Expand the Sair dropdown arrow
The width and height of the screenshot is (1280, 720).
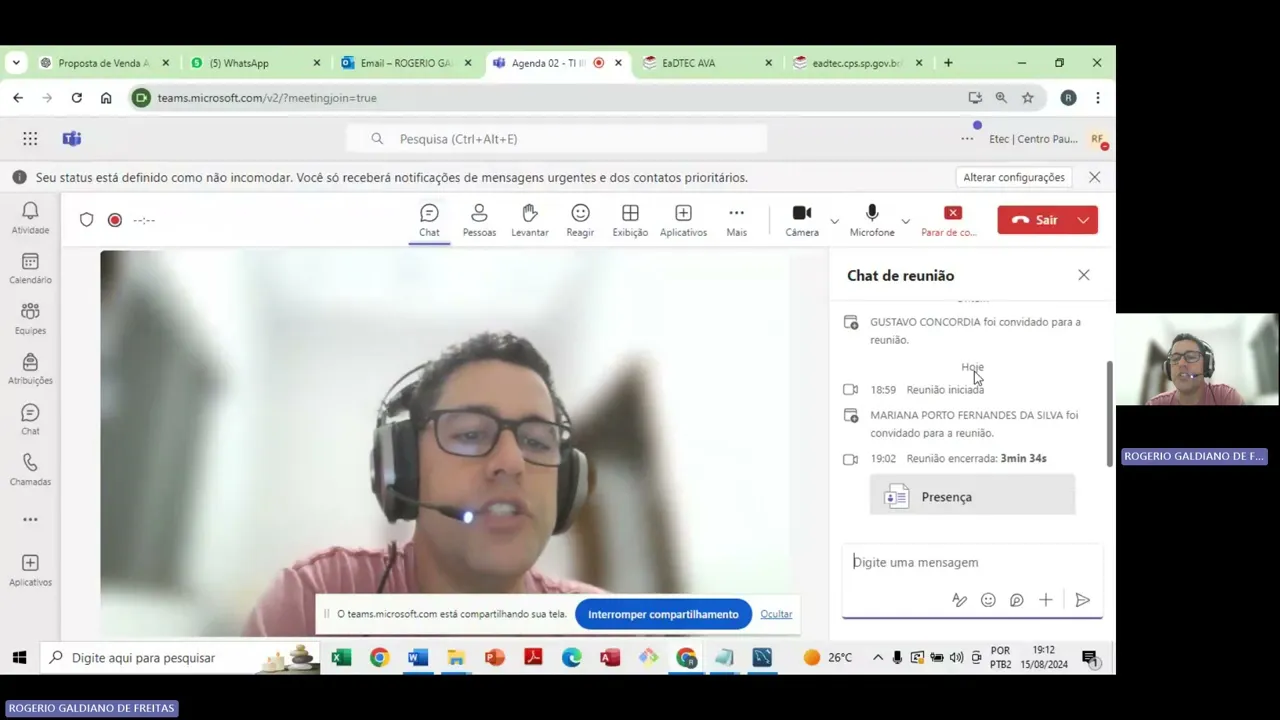[1084, 220]
